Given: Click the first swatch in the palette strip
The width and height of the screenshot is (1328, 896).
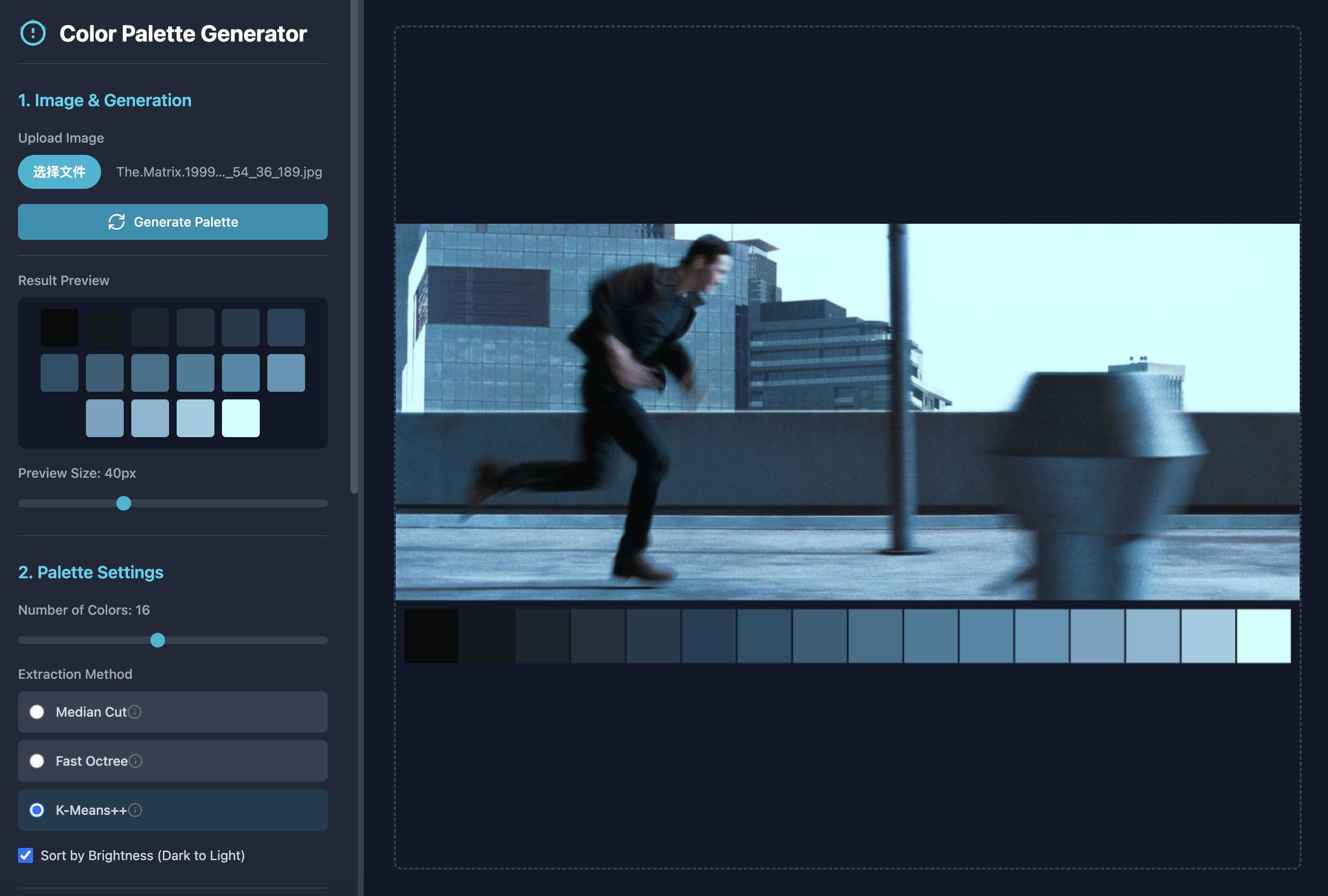Looking at the screenshot, I should (432, 635).
